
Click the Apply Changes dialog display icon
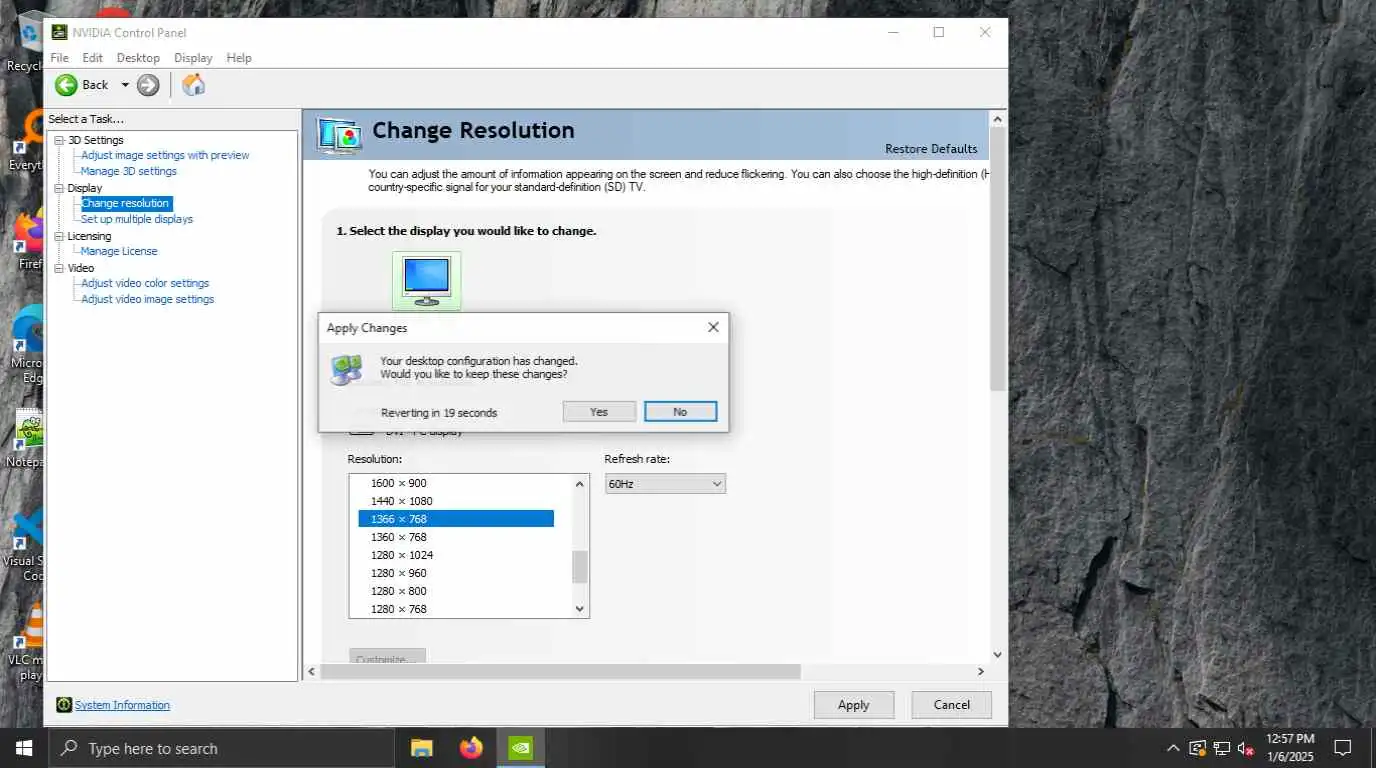(347, 370)
